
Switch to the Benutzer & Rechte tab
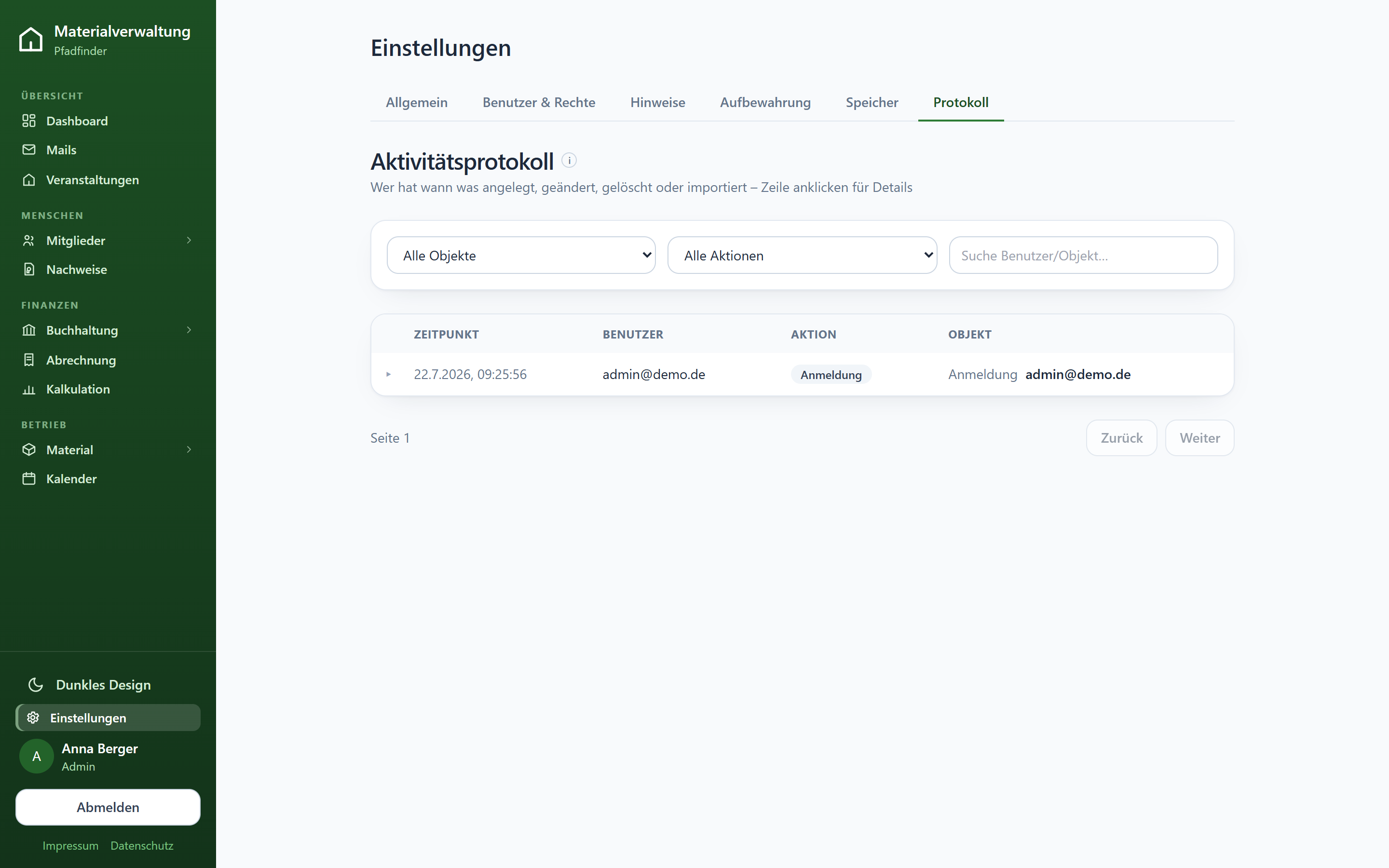click(x=538, y=102)
